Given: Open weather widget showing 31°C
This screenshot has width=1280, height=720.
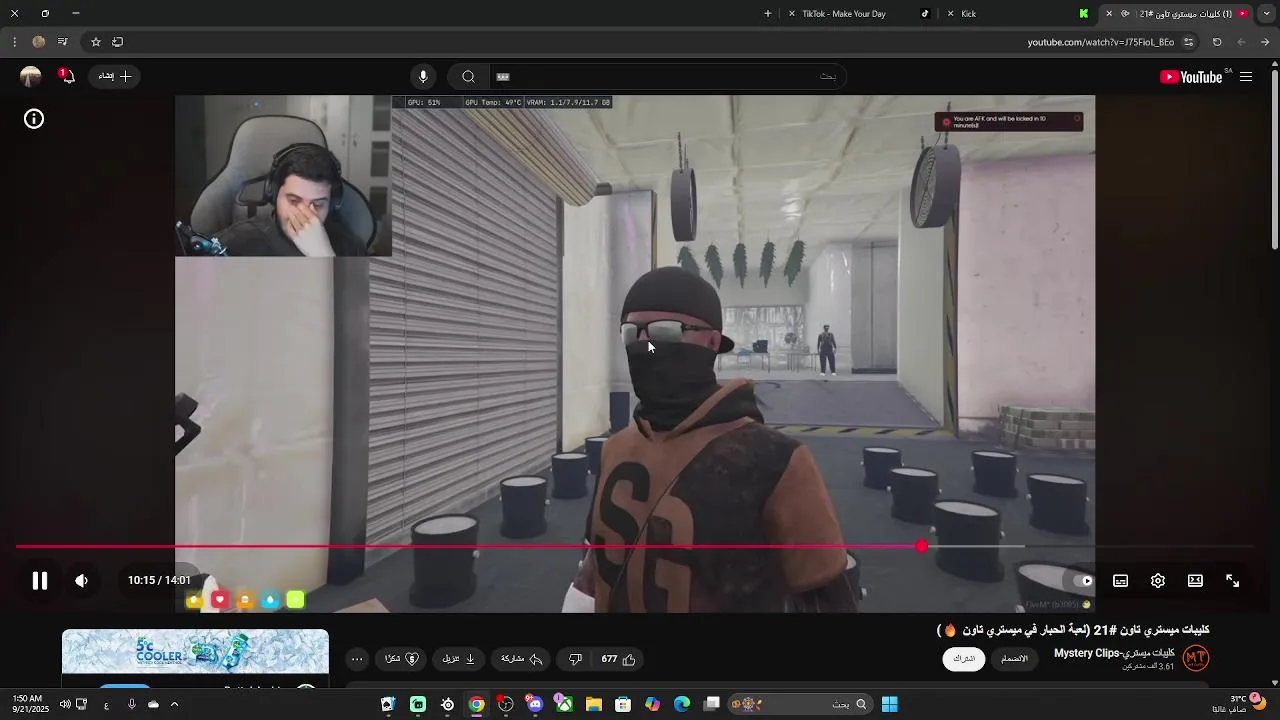Looking at the screenshot, I should [x=1240, y=704].
